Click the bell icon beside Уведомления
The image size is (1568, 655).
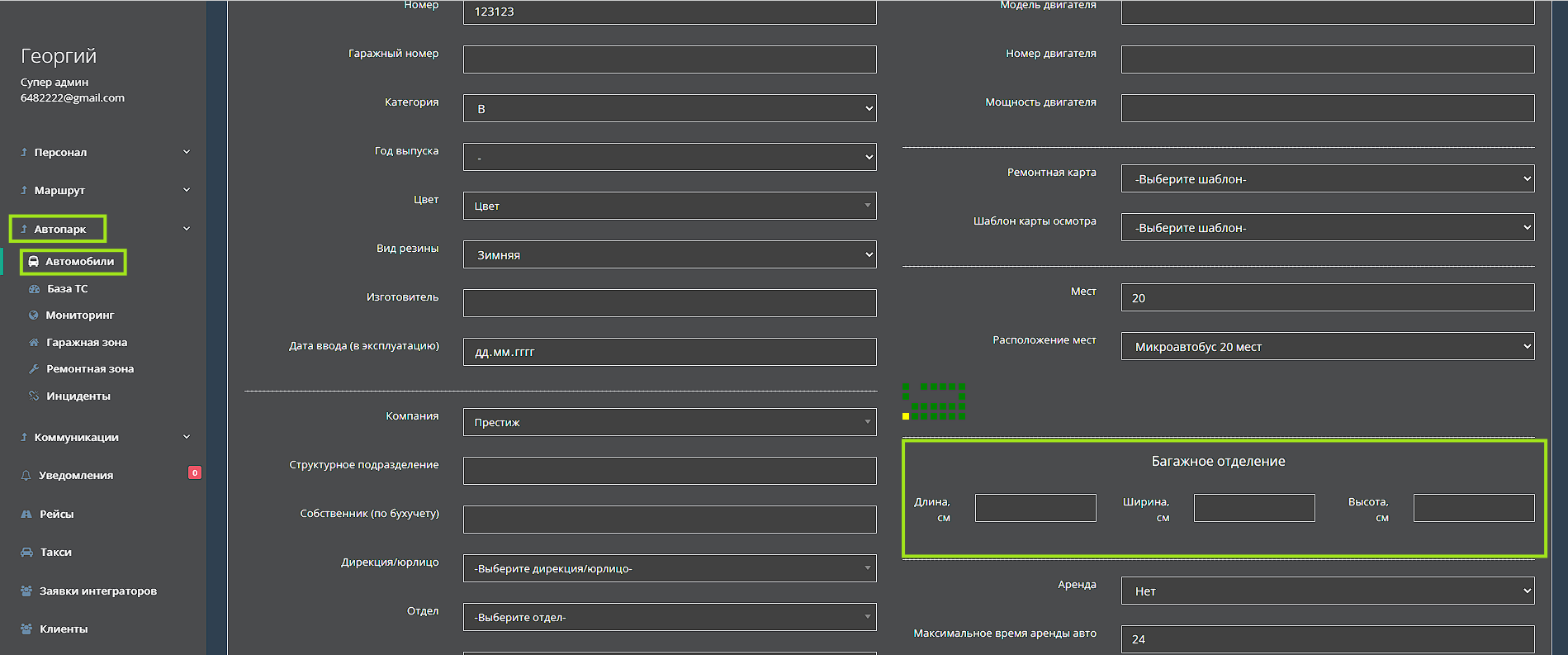tap(26, 476)
